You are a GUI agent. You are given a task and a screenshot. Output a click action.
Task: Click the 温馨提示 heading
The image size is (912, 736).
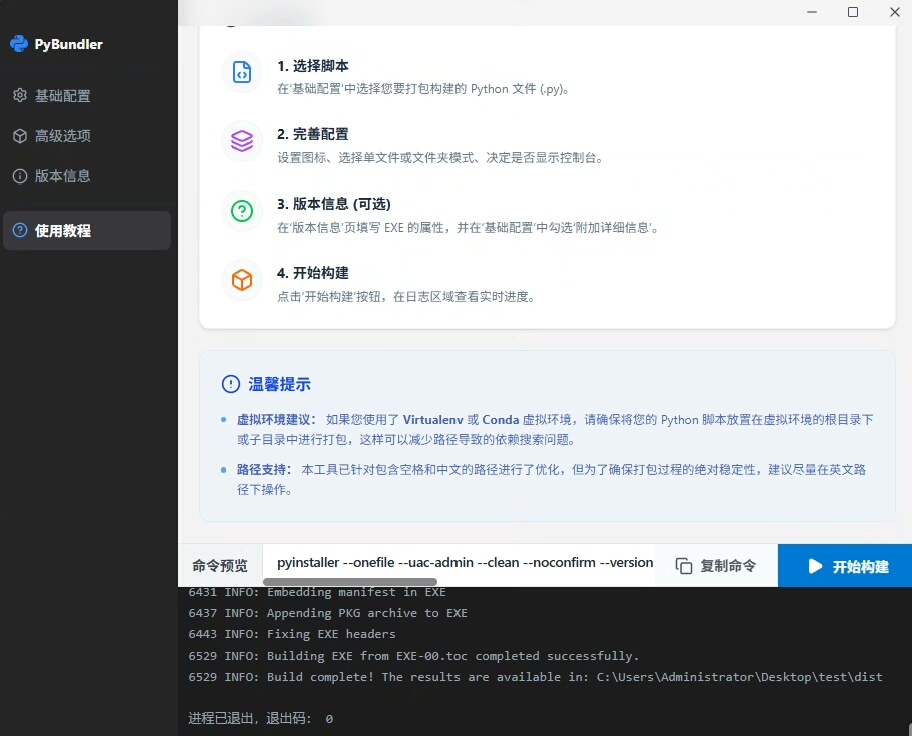(x=279, y=384)
